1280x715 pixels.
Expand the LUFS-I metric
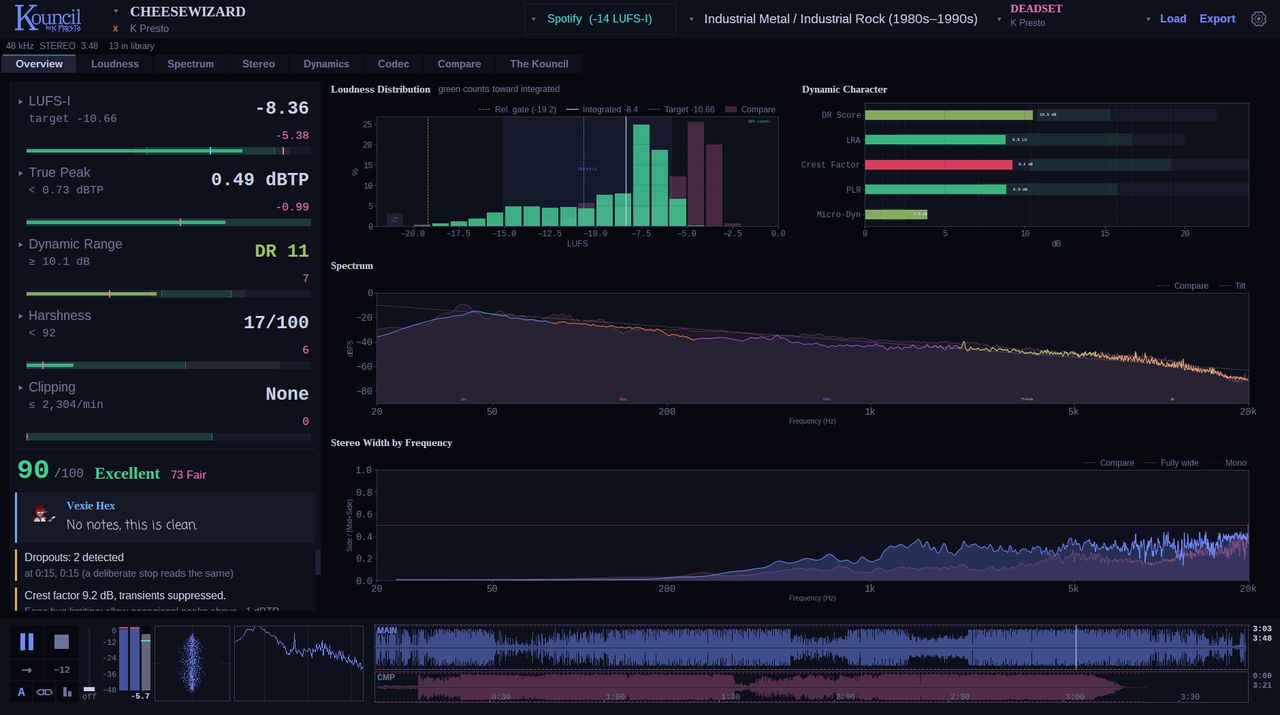20,101
